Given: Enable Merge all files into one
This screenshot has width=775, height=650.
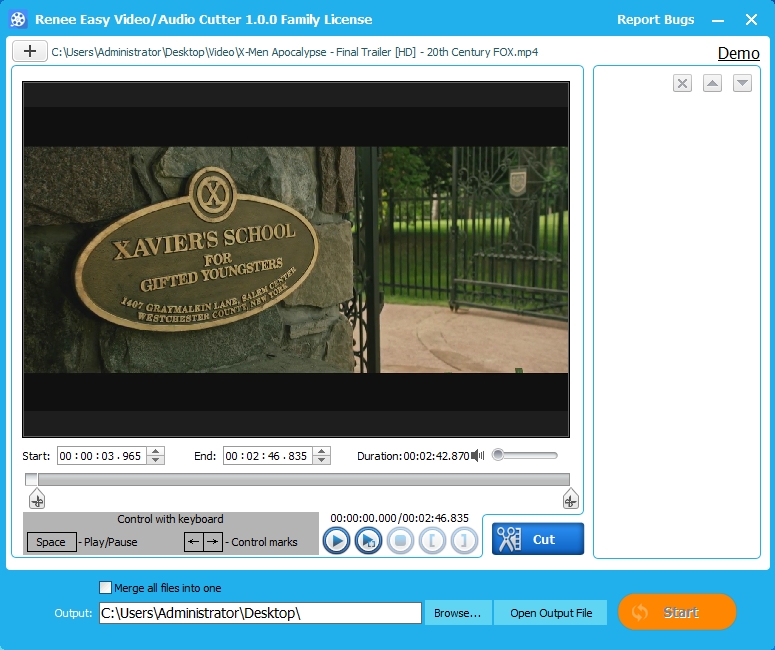Looking at the screenshot, I should 106,588.
